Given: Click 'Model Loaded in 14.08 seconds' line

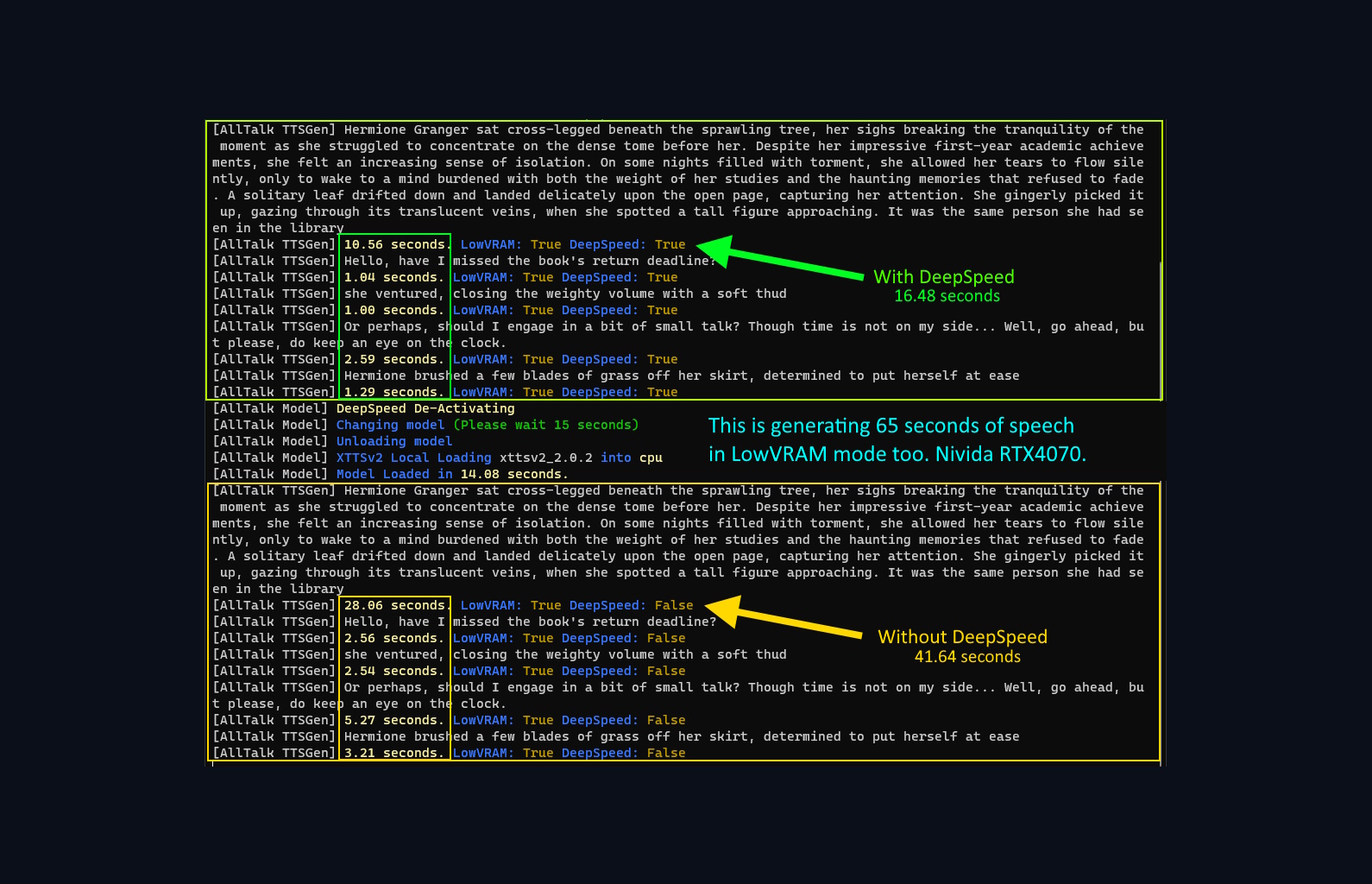Looking at the screenshot, I should [x=452, y=474].
